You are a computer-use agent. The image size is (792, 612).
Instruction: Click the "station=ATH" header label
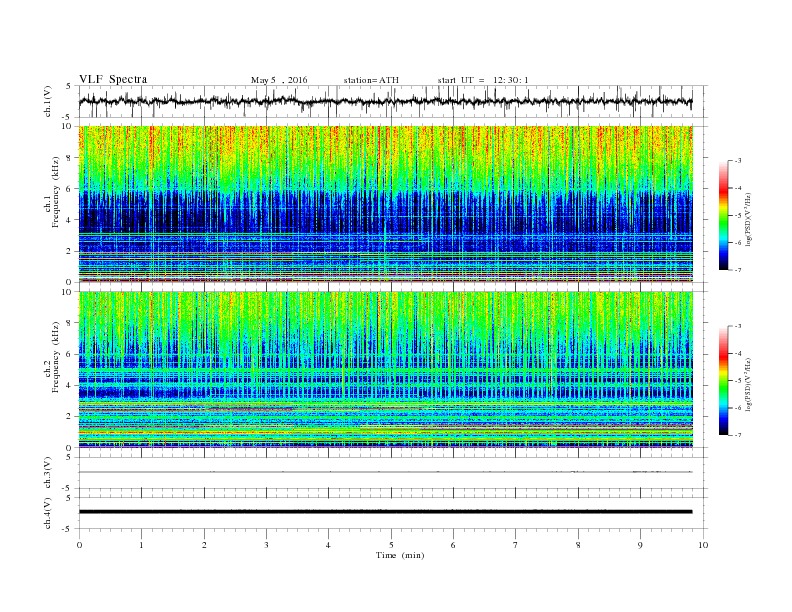click(371, 80)
